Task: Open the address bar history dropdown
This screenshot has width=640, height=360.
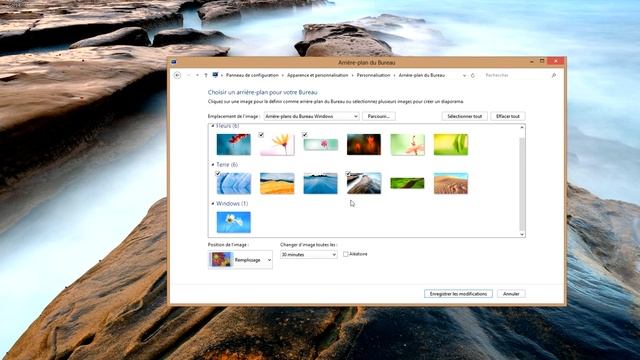Action: [464, 76]
